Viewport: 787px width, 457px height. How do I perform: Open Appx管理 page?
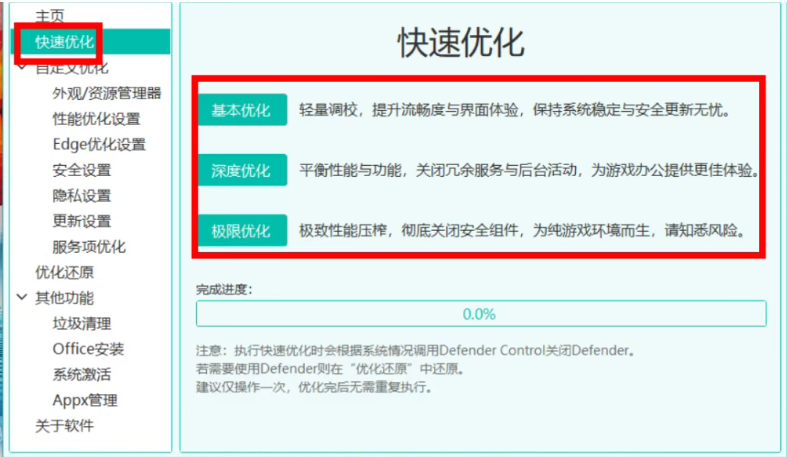[x=85, y=400]
